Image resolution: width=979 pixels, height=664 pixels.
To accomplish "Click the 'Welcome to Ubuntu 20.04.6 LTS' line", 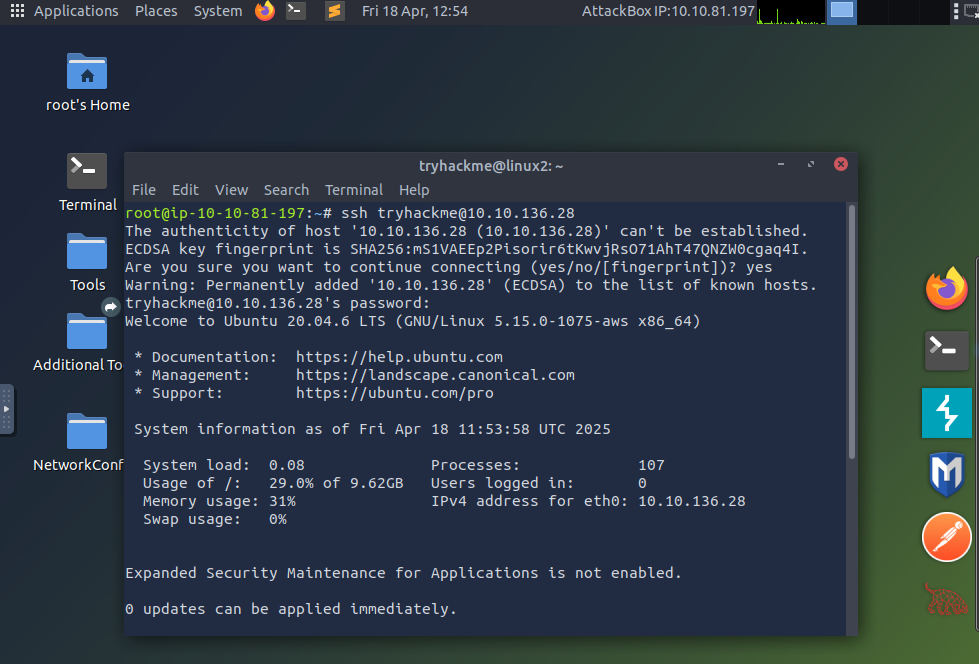I will 413,321.
